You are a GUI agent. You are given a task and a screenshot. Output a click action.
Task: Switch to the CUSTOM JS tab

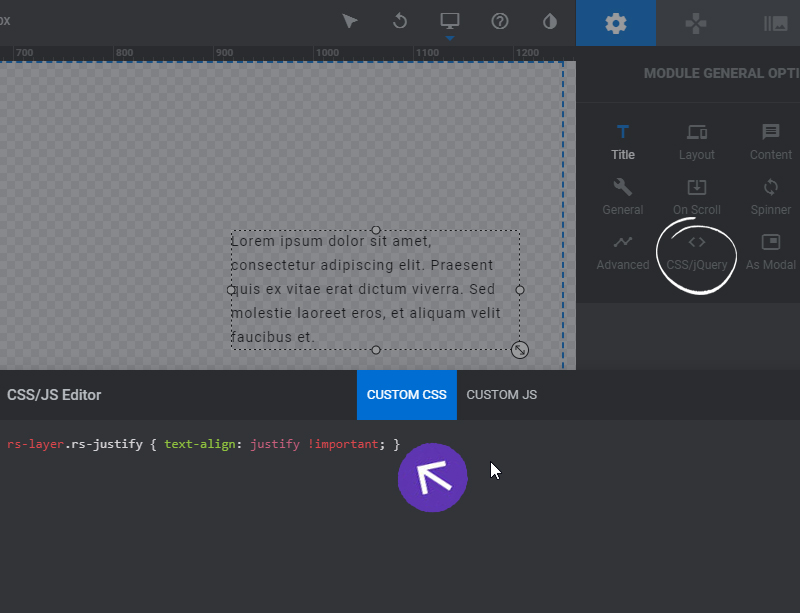coord(501,394)
